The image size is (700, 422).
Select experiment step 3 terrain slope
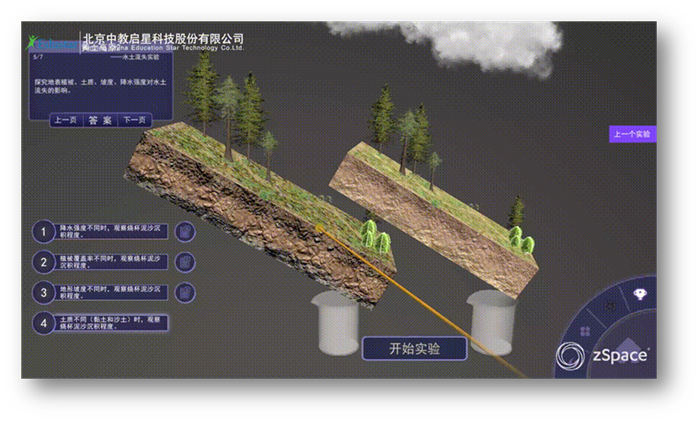point(42,293)
